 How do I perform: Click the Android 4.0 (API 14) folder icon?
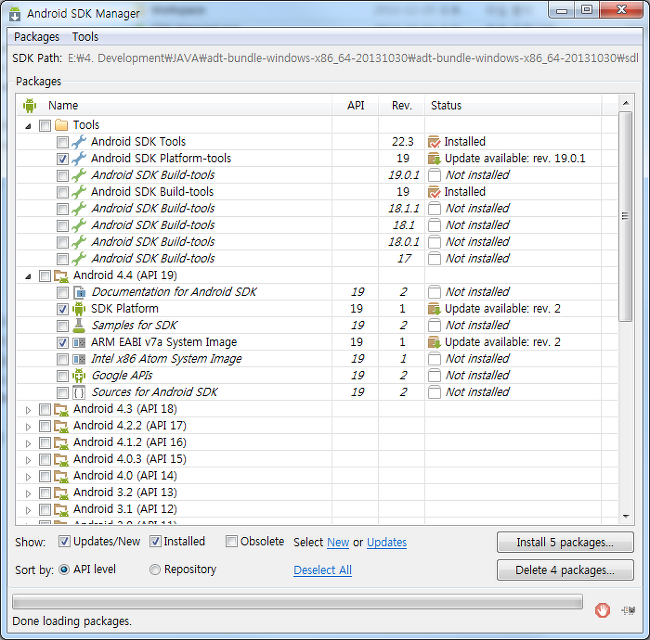click(x=61, y=476)
